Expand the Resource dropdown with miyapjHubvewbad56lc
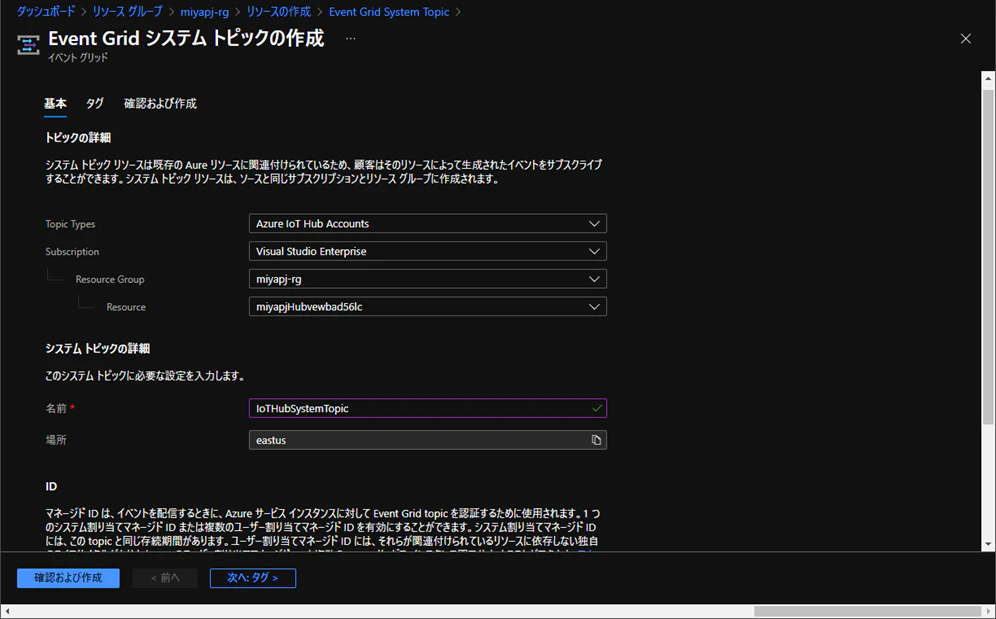This screenshot has width=996, height=619. point(427,306)
